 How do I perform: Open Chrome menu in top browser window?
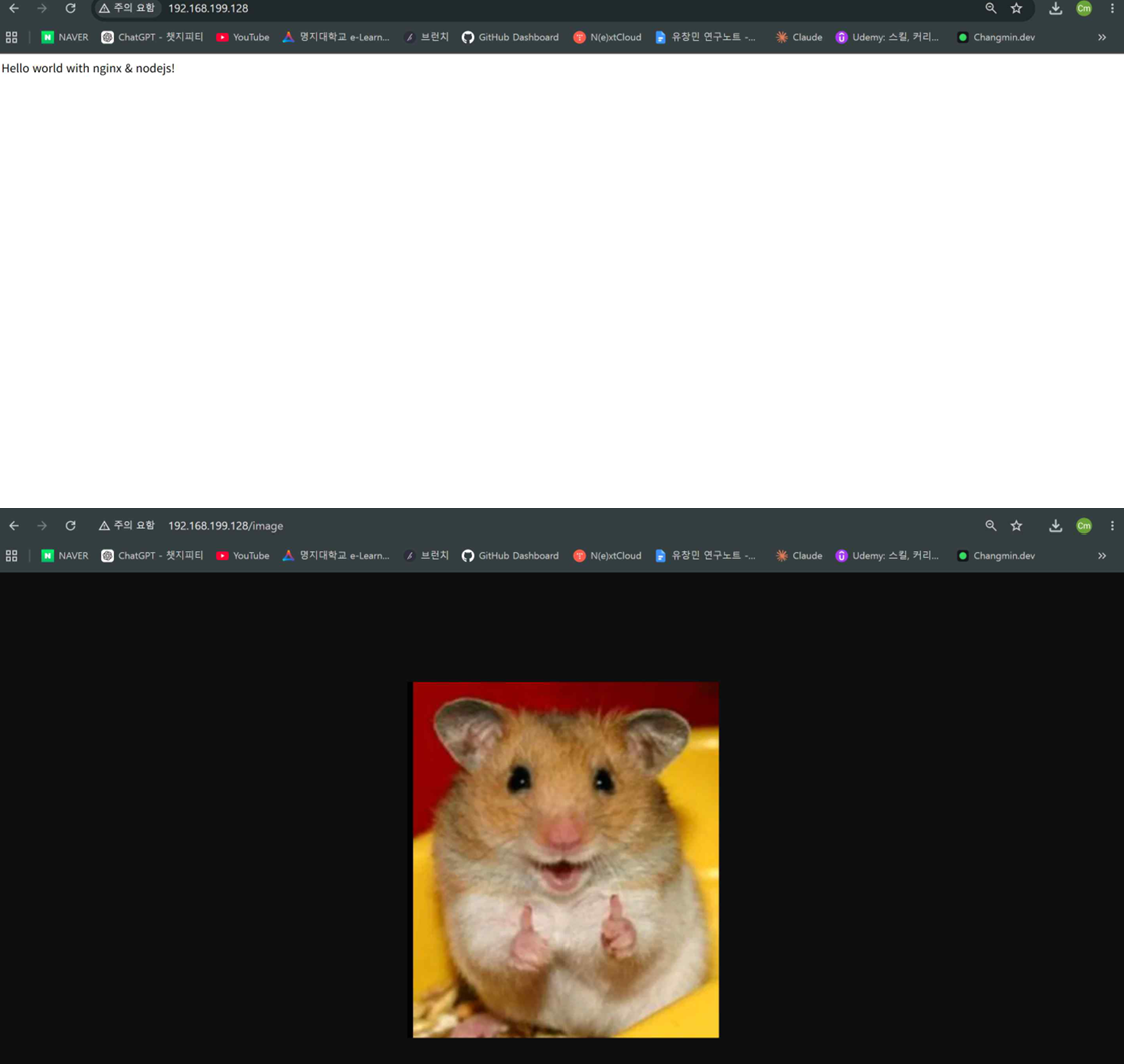click(x=1112, y=9)
